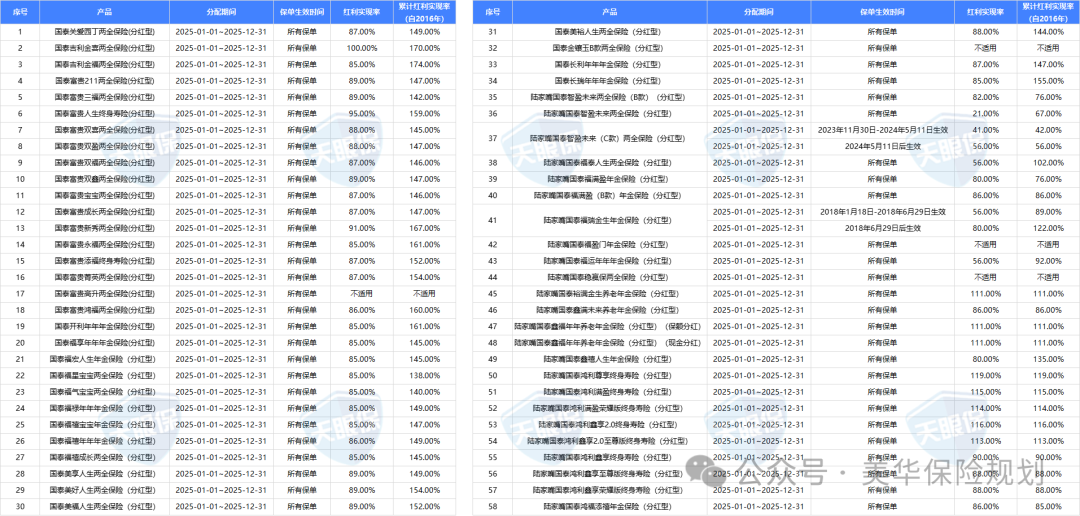Viewport: 1080px width, 516px height.
Task: Click the 2018年1月18日-2018年6月29日生效 cell
Action: pyautogui.click(x=882, y=212)
